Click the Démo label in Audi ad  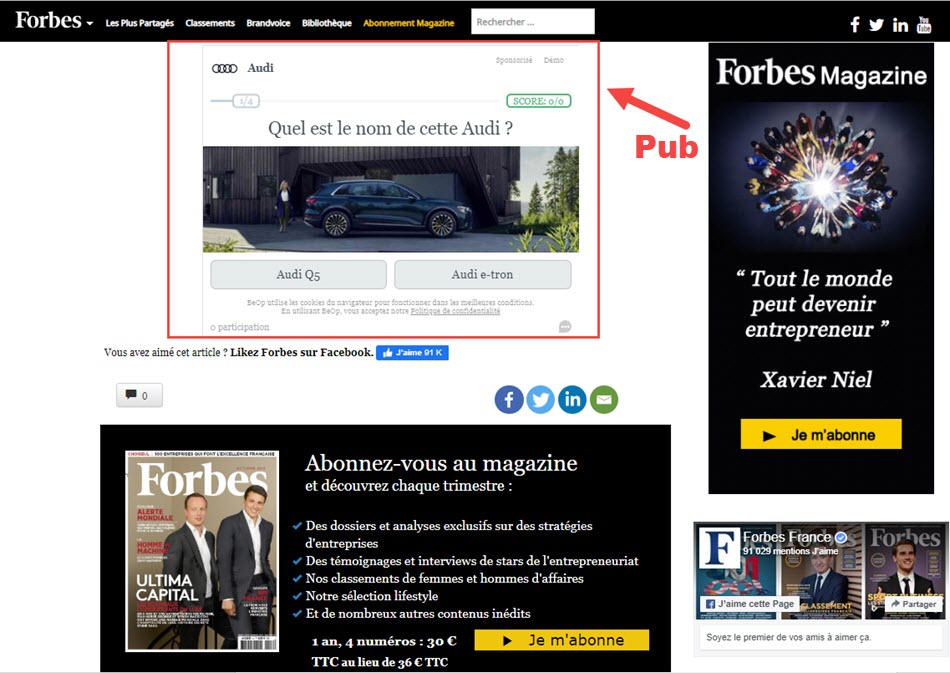(x=554, y=60)
